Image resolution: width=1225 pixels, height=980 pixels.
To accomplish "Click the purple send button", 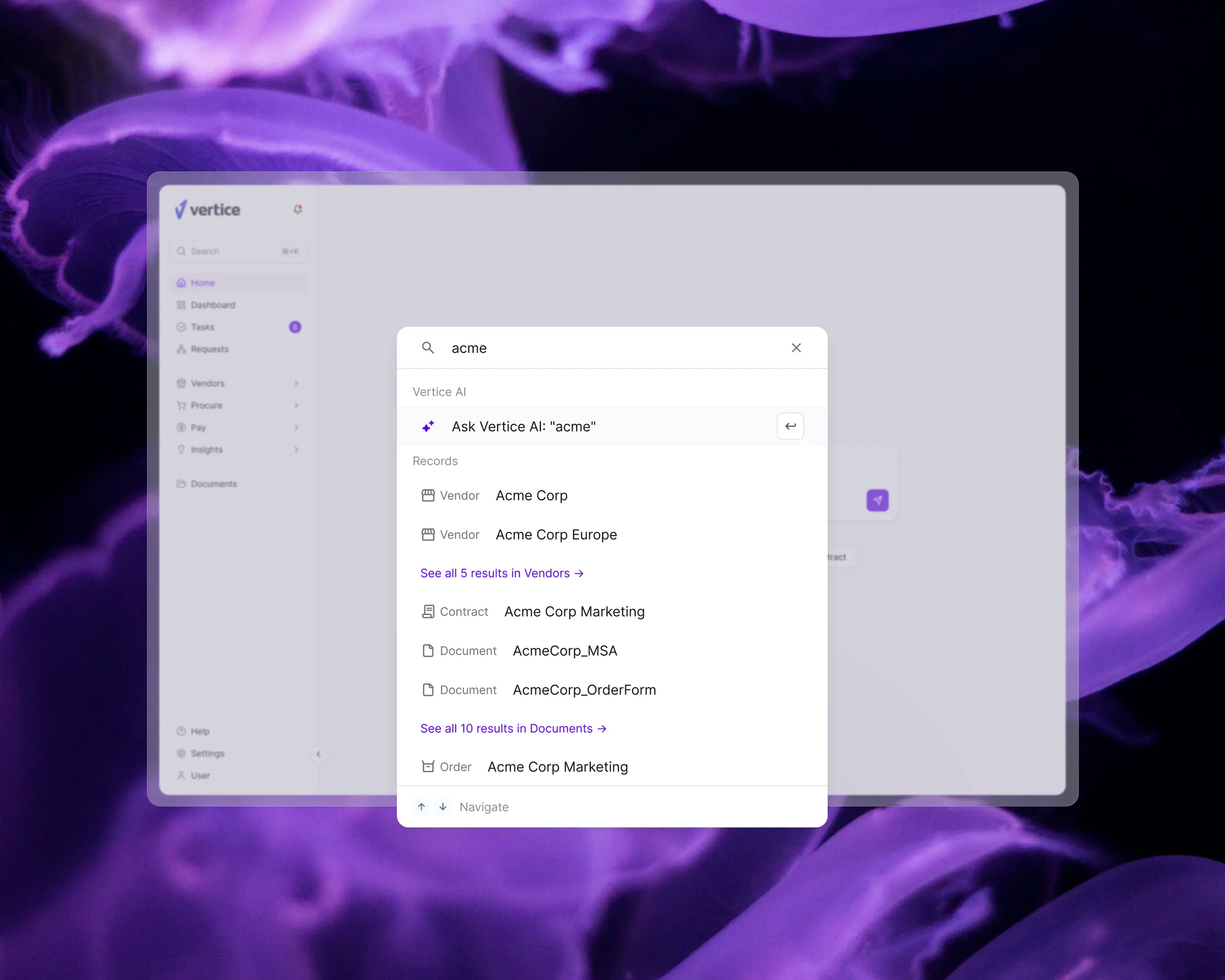I will tap(877, 500).
